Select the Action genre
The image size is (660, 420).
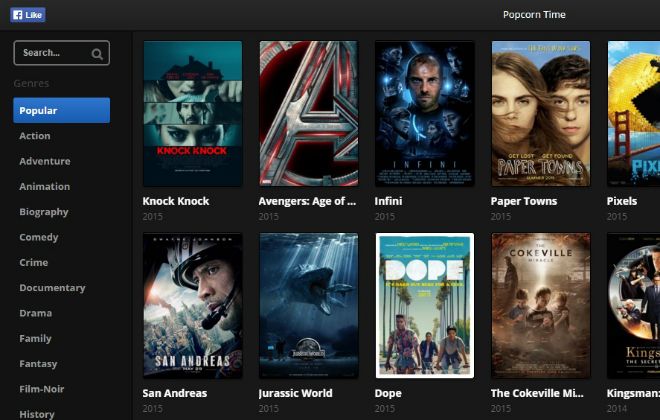35,136
